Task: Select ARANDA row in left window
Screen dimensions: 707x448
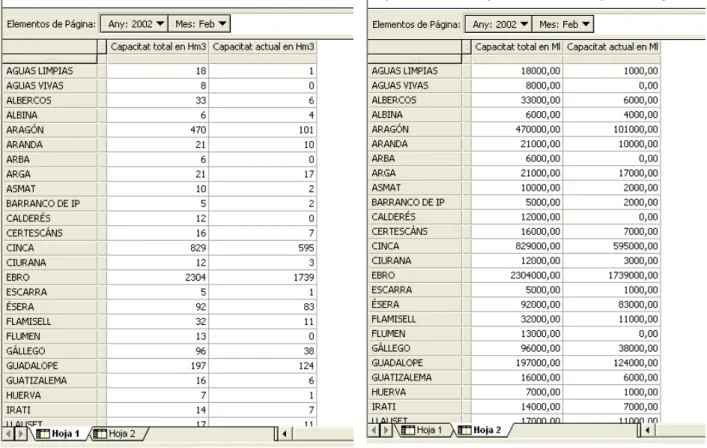Action: (x=50, y=145)
